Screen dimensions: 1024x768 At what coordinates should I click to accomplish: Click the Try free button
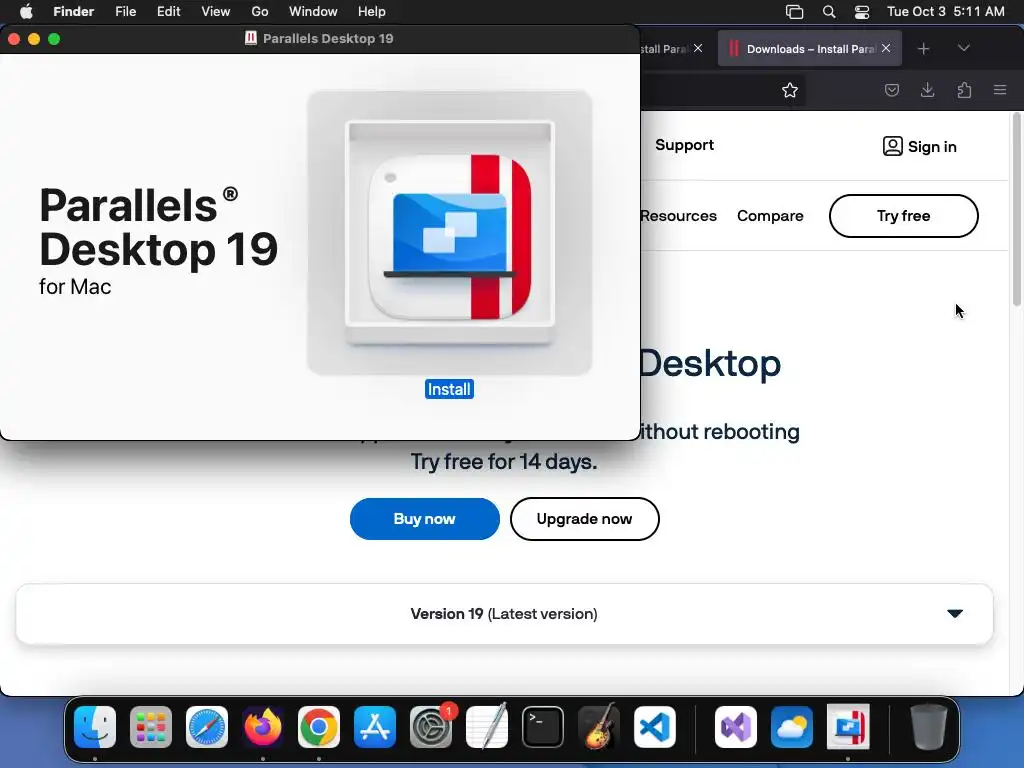click(903, 216)
